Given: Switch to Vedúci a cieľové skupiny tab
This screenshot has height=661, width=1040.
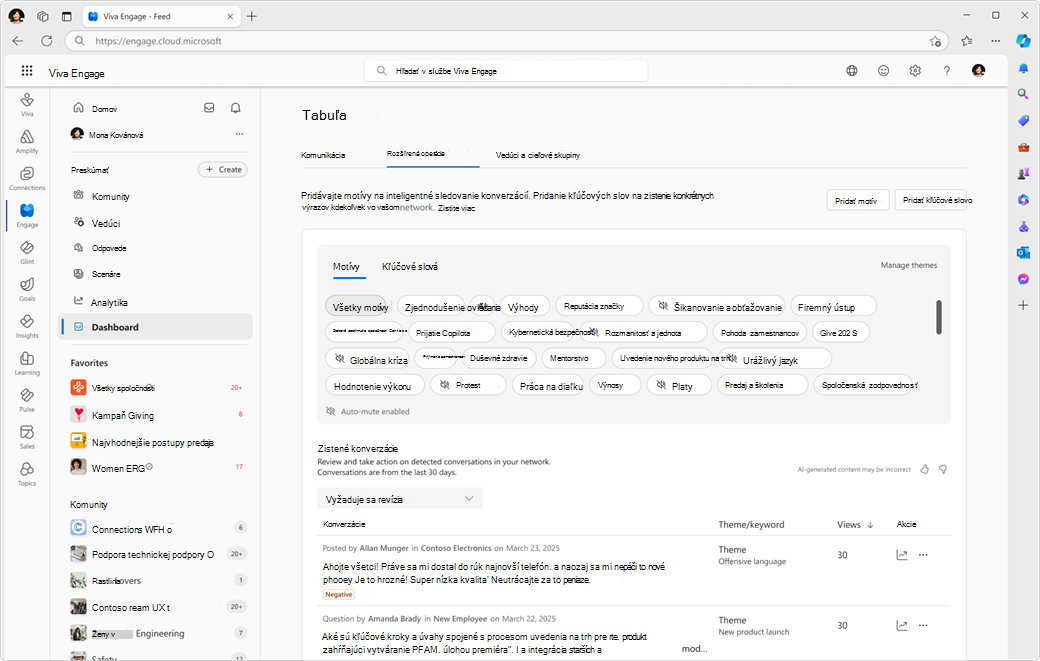Looking at the screenshot, I should tap(538, 155).
